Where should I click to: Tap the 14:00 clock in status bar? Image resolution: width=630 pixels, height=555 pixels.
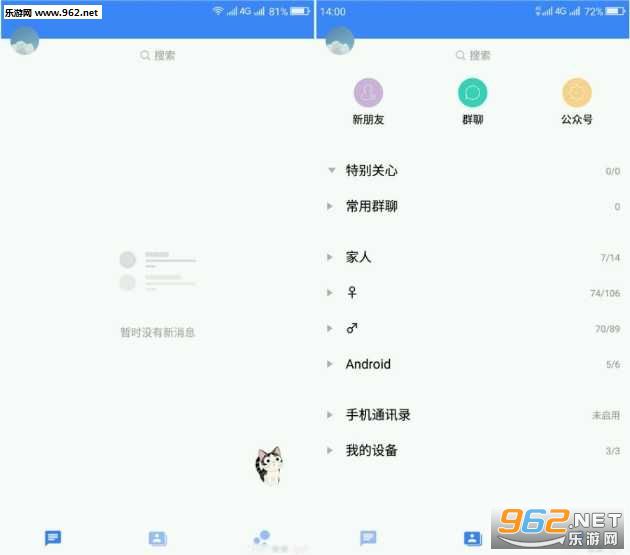[x=333, y=12]
